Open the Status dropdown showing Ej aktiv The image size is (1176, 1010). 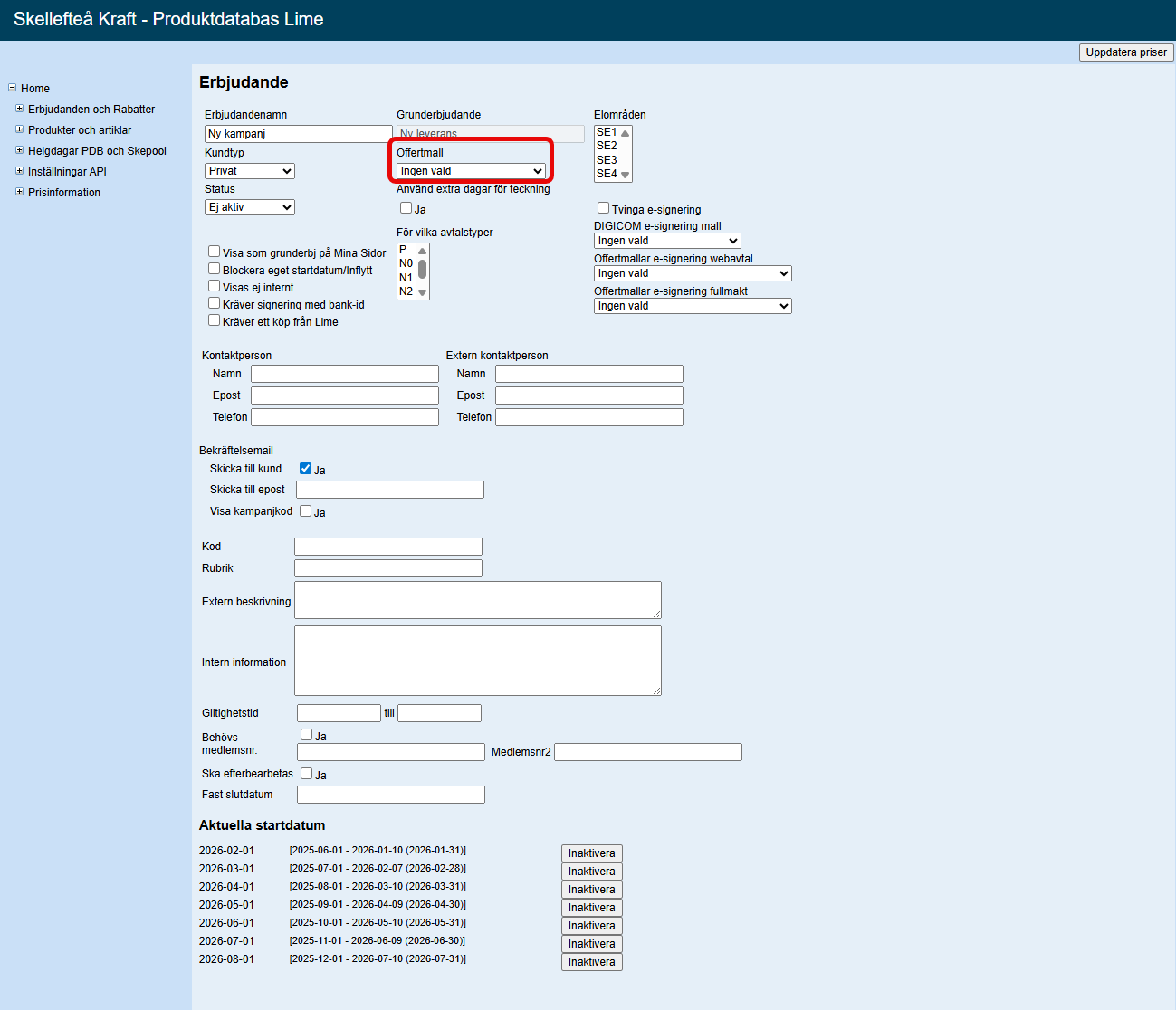(250, 207)
